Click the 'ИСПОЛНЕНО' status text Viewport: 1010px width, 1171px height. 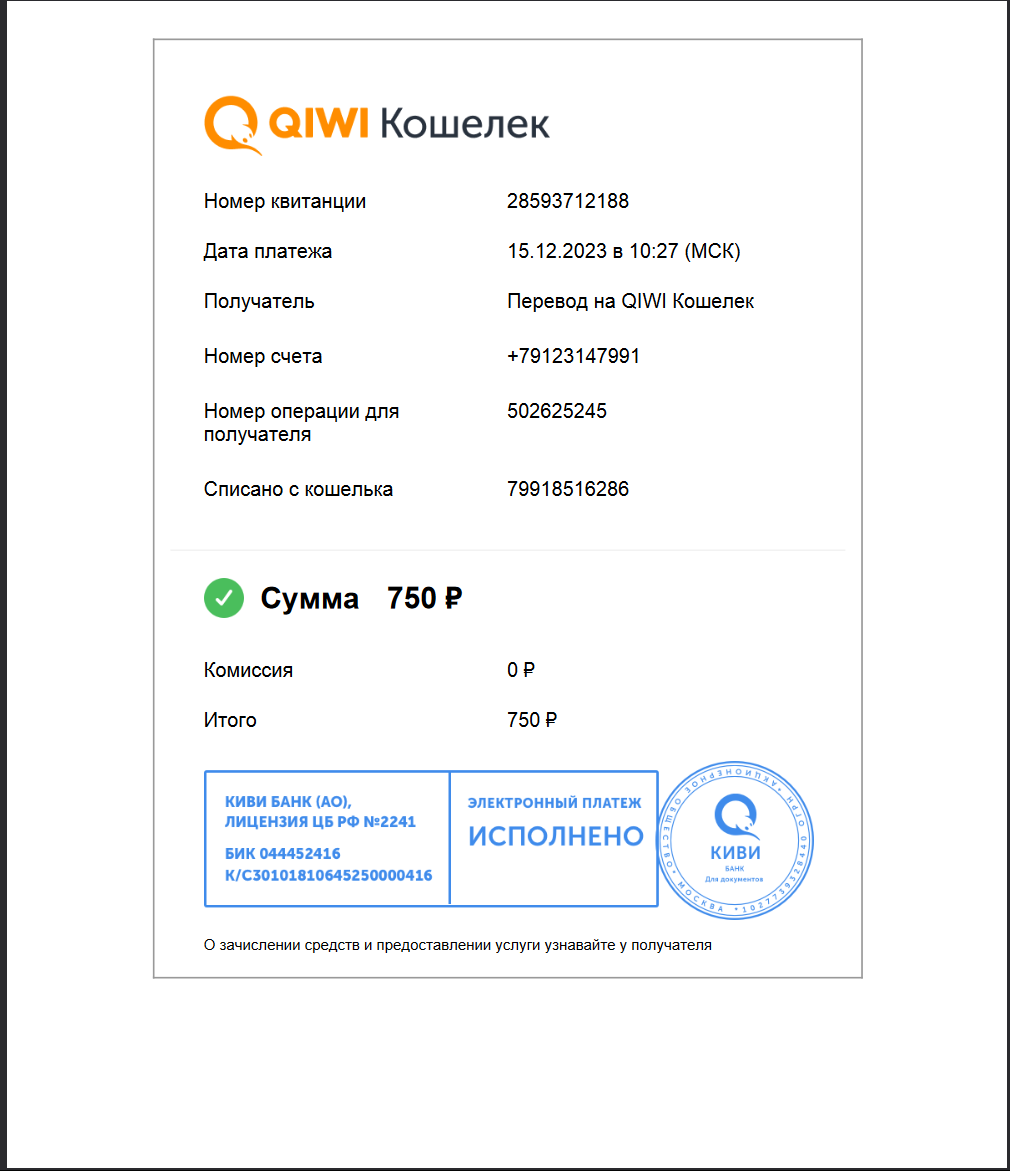556,836
